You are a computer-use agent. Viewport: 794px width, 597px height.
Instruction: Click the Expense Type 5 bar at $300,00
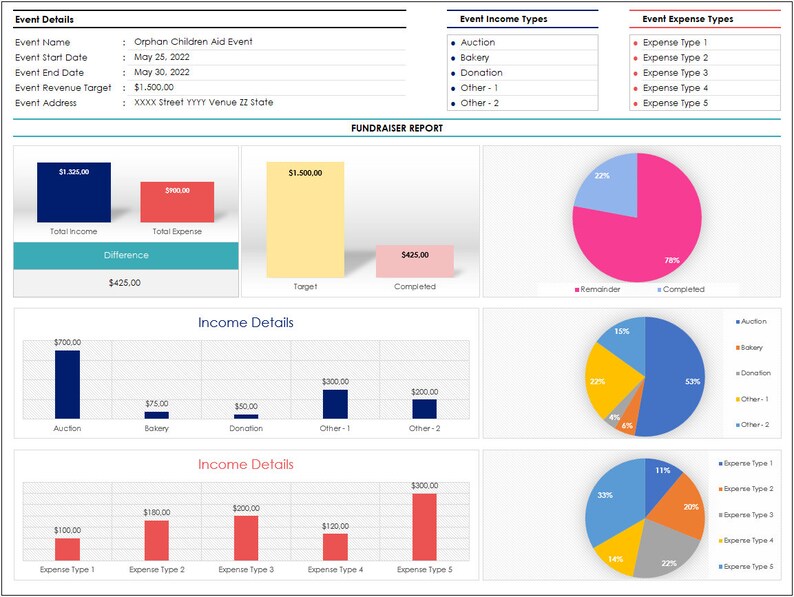point(424,527)
